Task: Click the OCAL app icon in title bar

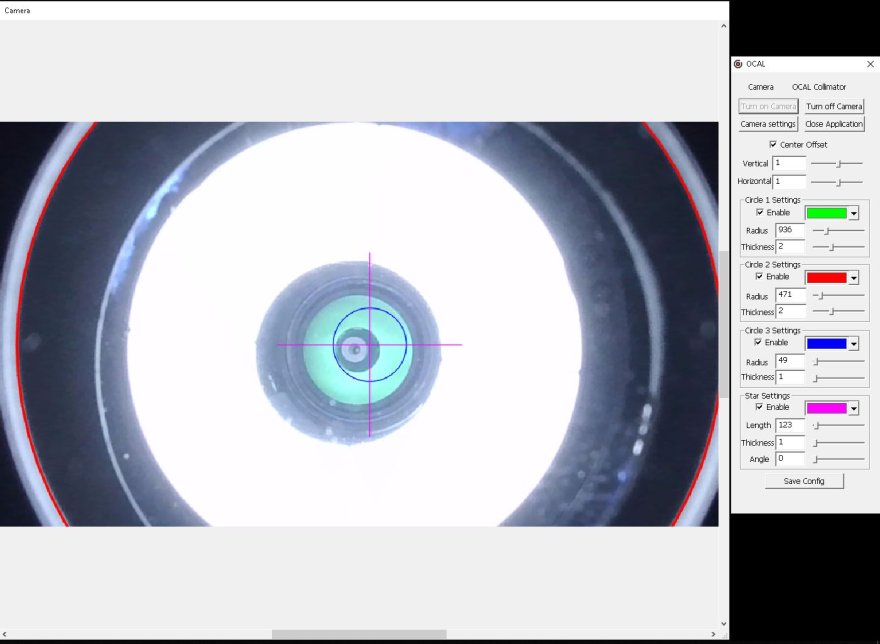Action: coord(738,64)
